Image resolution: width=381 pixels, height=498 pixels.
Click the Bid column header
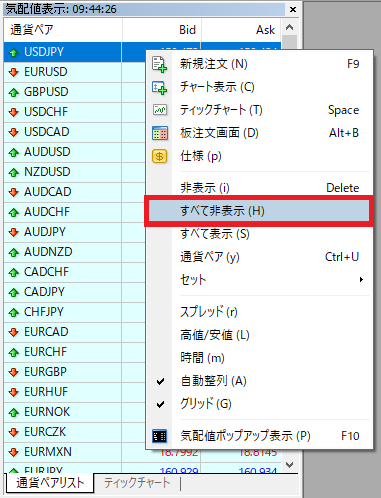tap(162, 30)
